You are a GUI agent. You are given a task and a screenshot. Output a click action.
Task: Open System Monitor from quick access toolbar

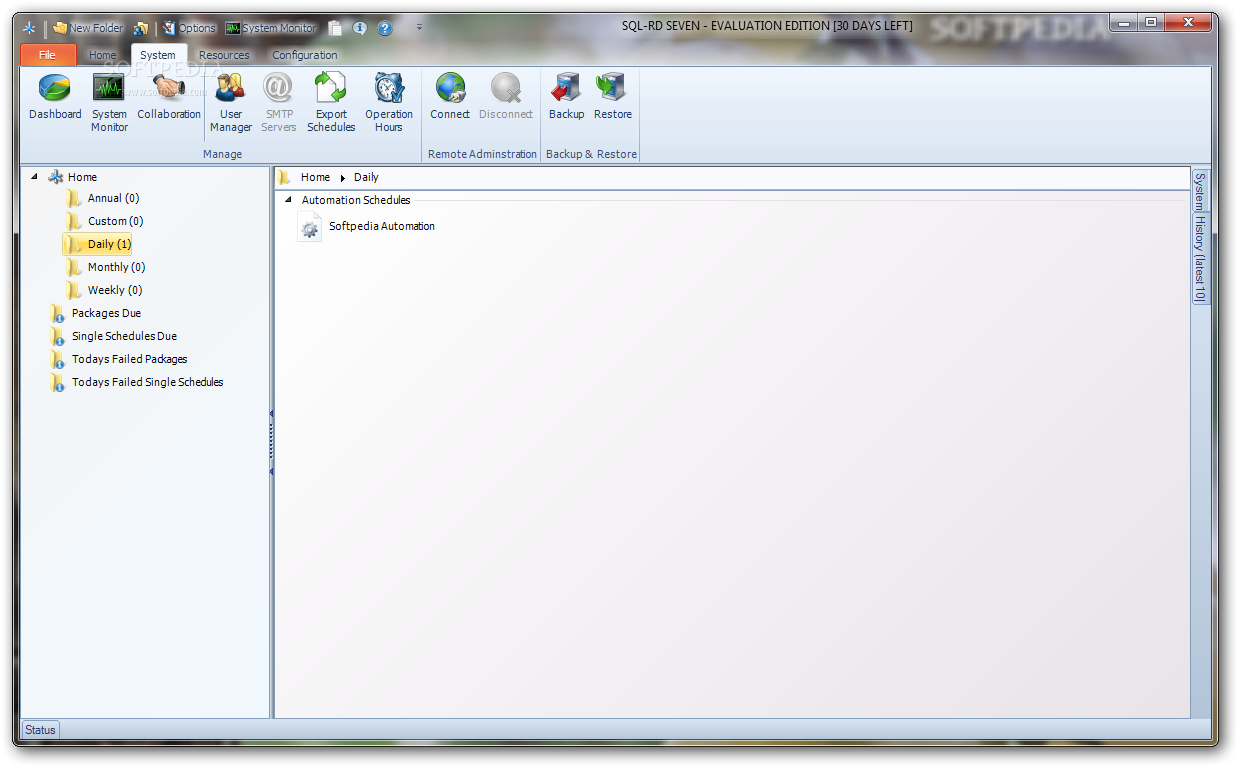coord(270,28)
